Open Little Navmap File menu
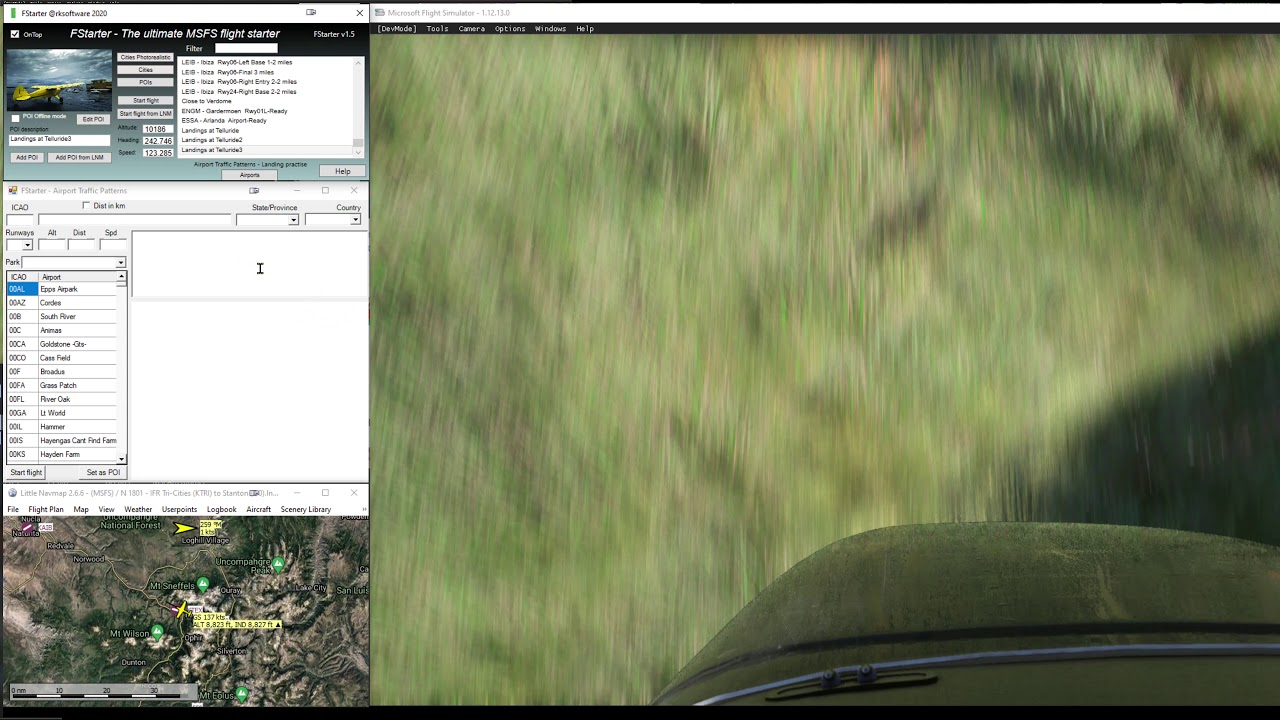 [13, 510]
